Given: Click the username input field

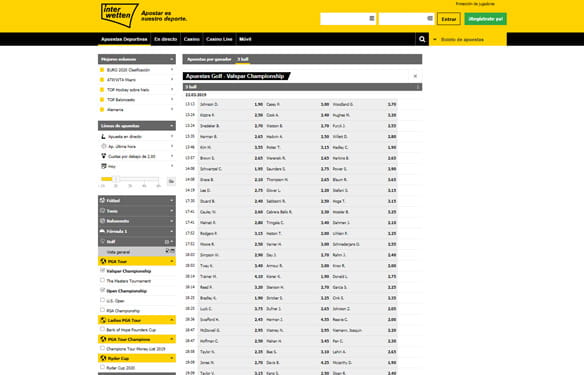Looking at the screenshot, I should coord(348,19).
